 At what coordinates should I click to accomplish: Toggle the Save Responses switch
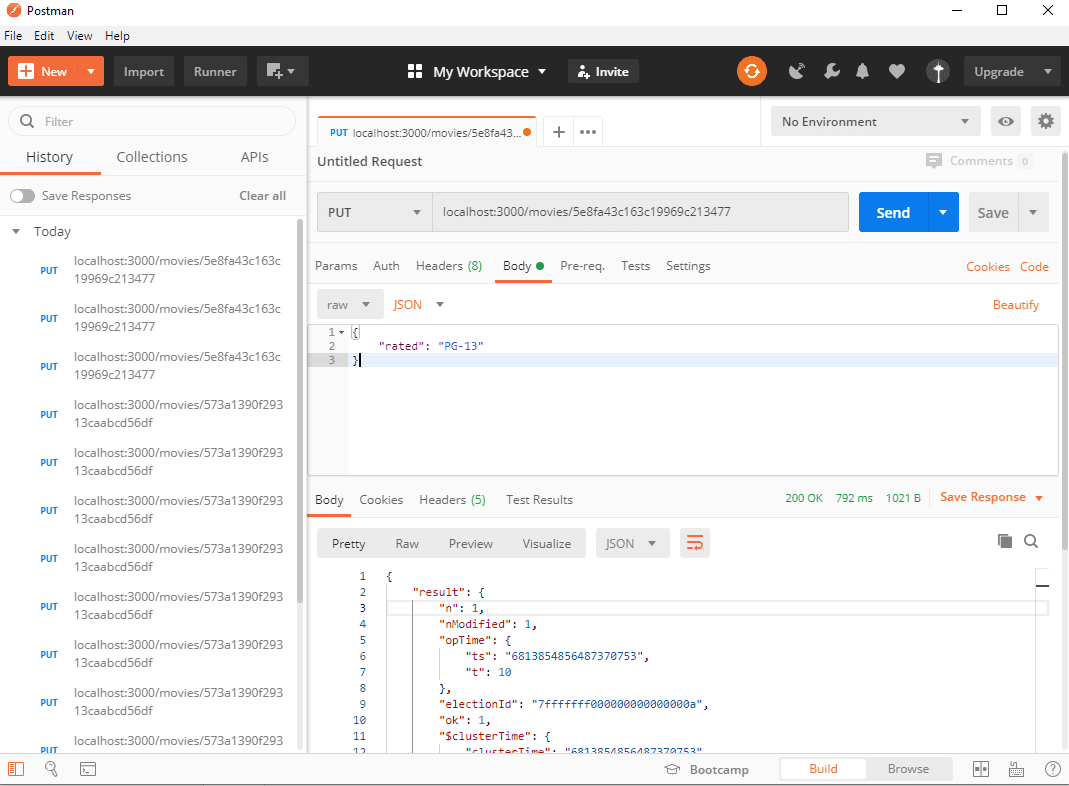(22, 196)
